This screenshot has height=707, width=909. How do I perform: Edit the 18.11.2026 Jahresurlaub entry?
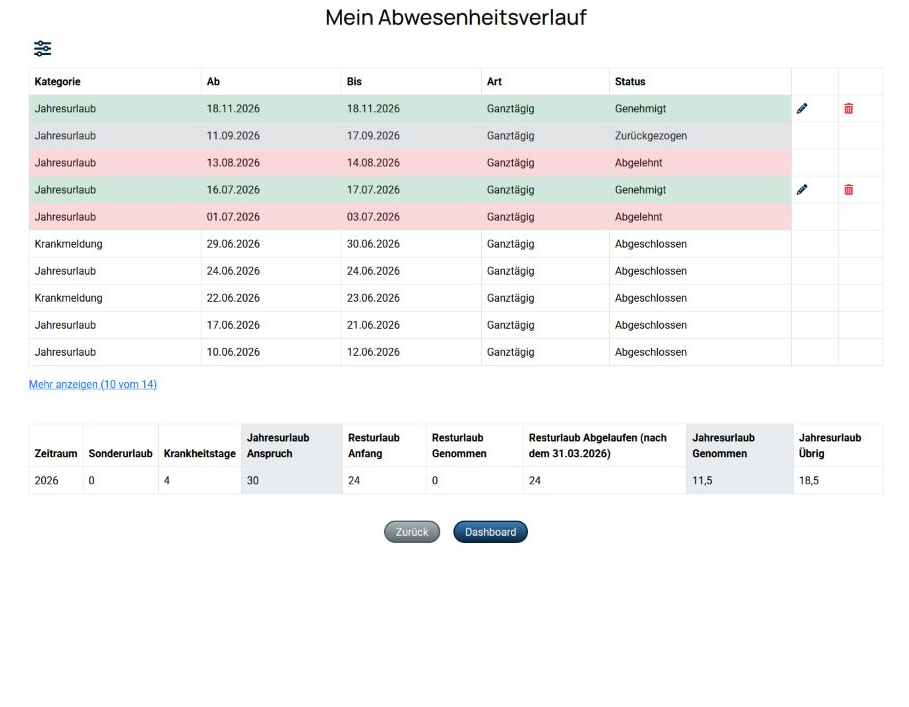(802, 108)
